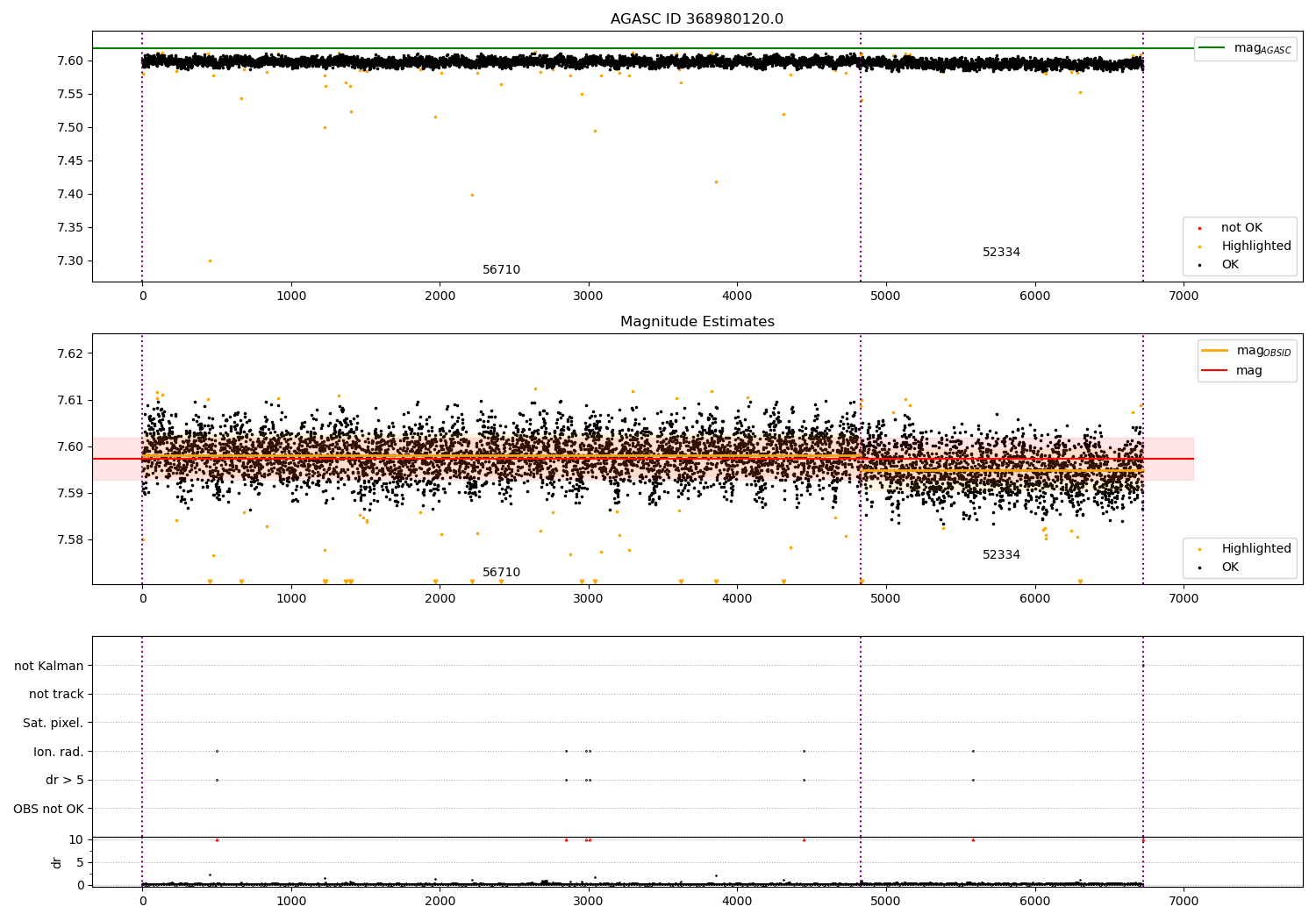Click the red 'mag' legend entry

1232,371
